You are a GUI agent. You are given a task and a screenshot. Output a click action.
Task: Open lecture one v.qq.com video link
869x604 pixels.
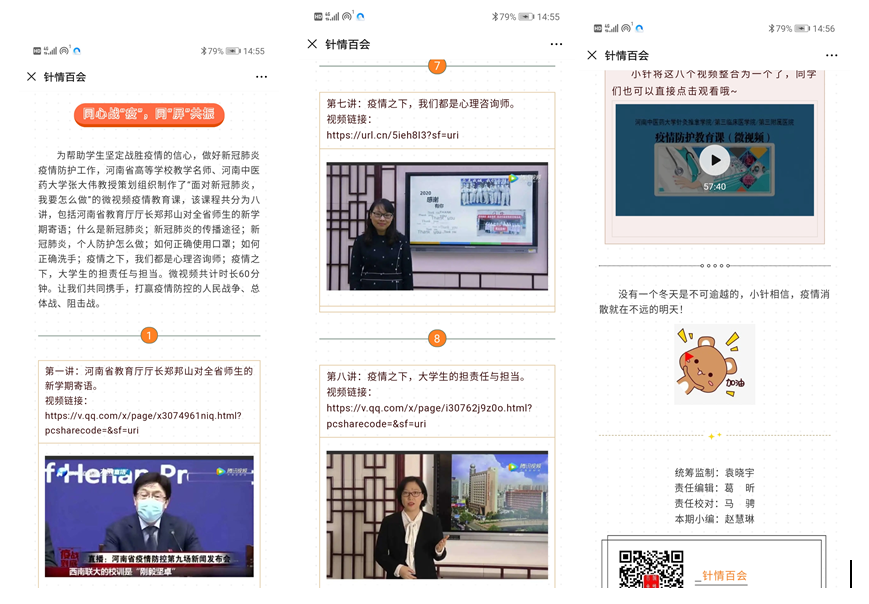(x=143, y=422)
